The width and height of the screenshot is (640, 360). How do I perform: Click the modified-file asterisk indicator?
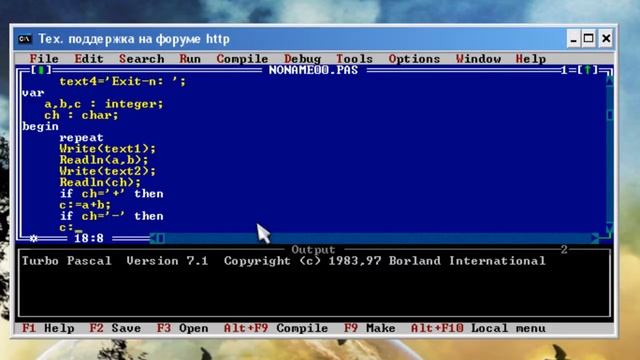[x=33, y=238]
